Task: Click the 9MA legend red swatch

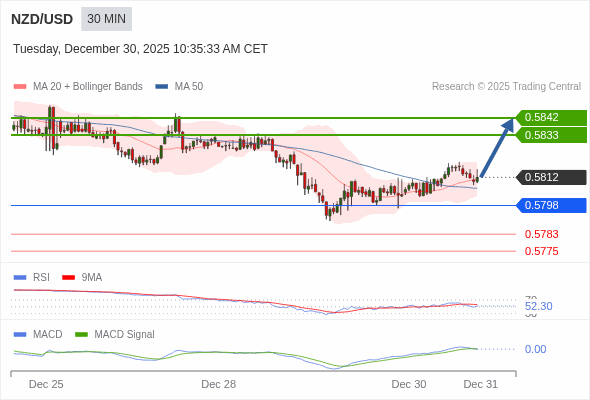Action: (x=68, y=278)
